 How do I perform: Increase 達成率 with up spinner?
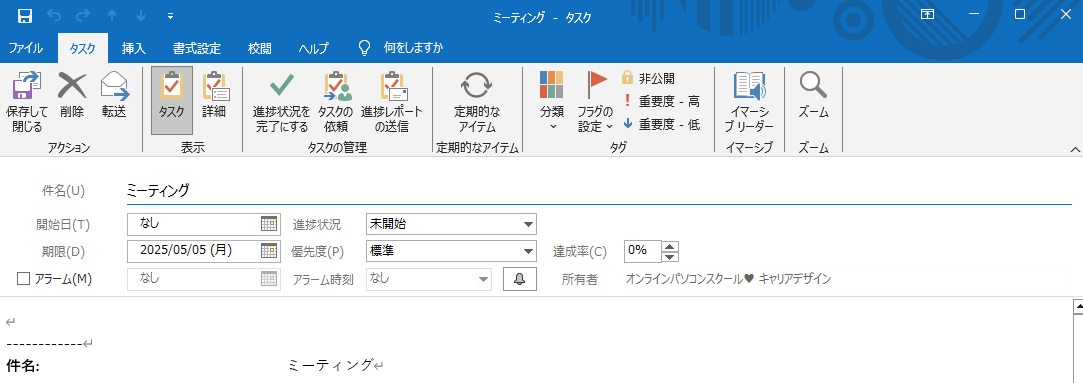point(670,246)
